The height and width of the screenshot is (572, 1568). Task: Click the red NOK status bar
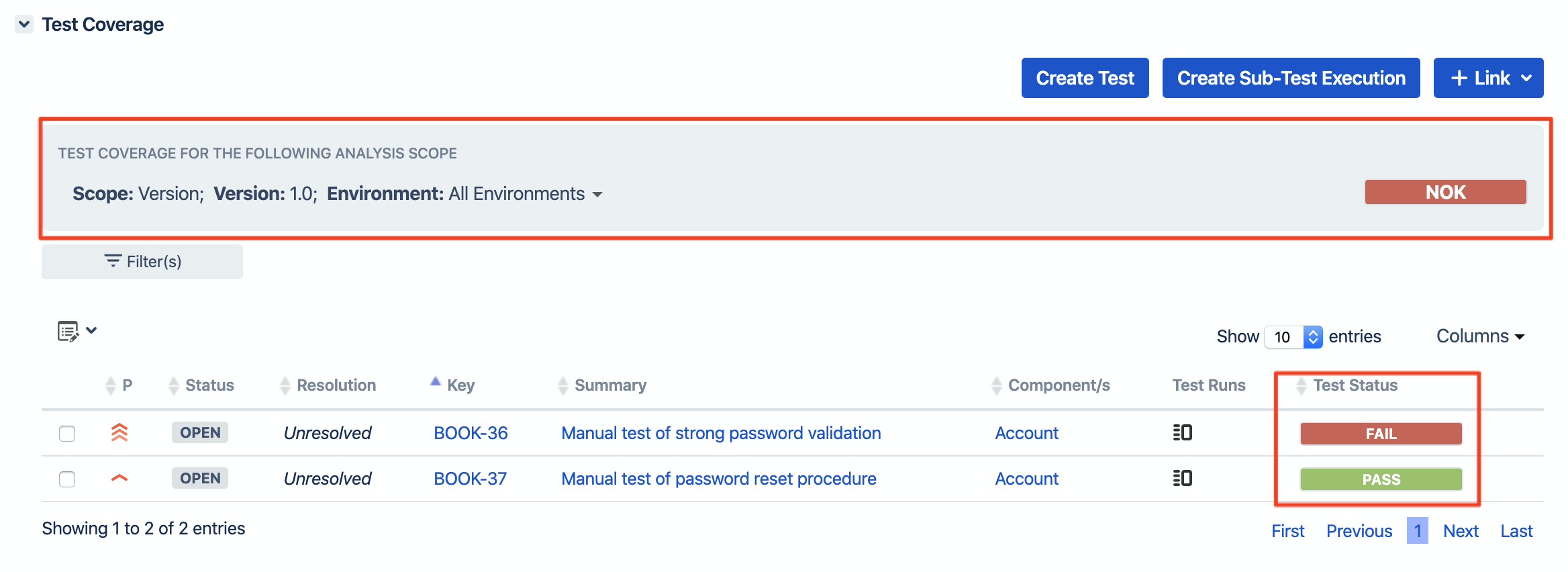click(x=1445, y=192)
